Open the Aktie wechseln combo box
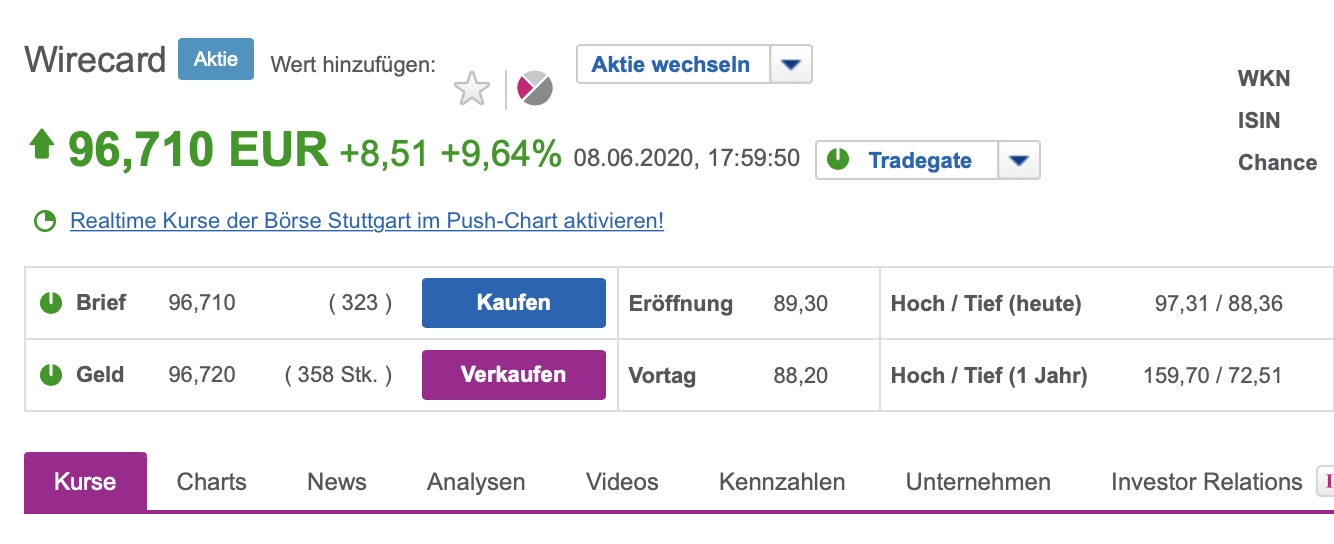 click(x=694, y=65)
